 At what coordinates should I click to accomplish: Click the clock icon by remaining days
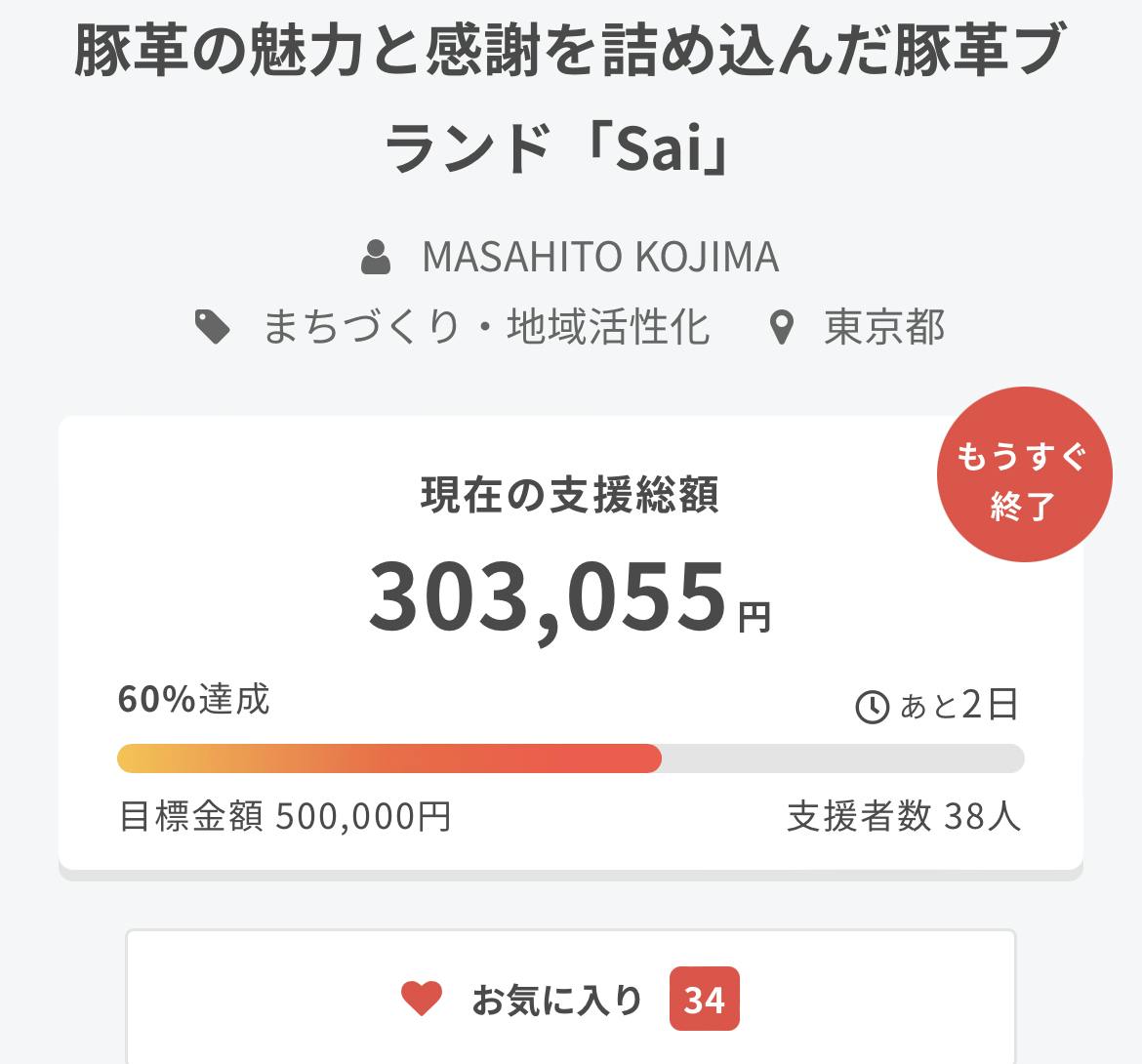click(872, 706)
